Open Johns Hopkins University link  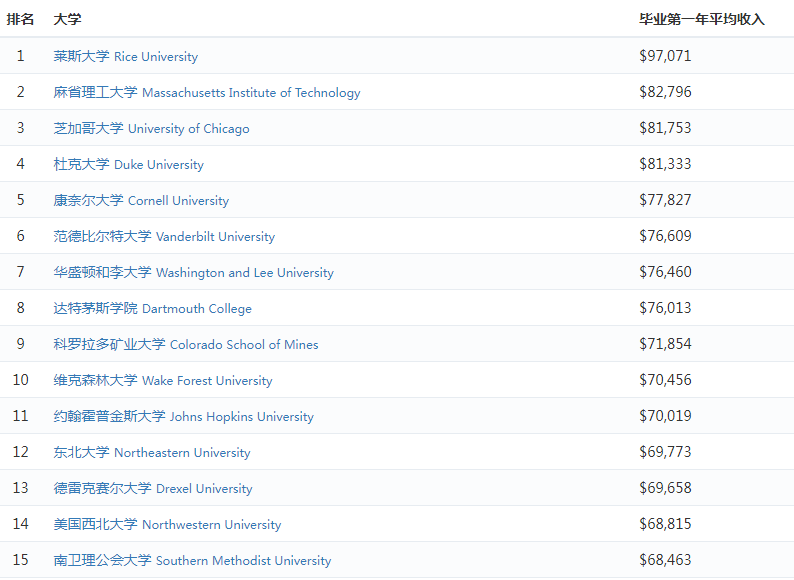tap(184, 417)
